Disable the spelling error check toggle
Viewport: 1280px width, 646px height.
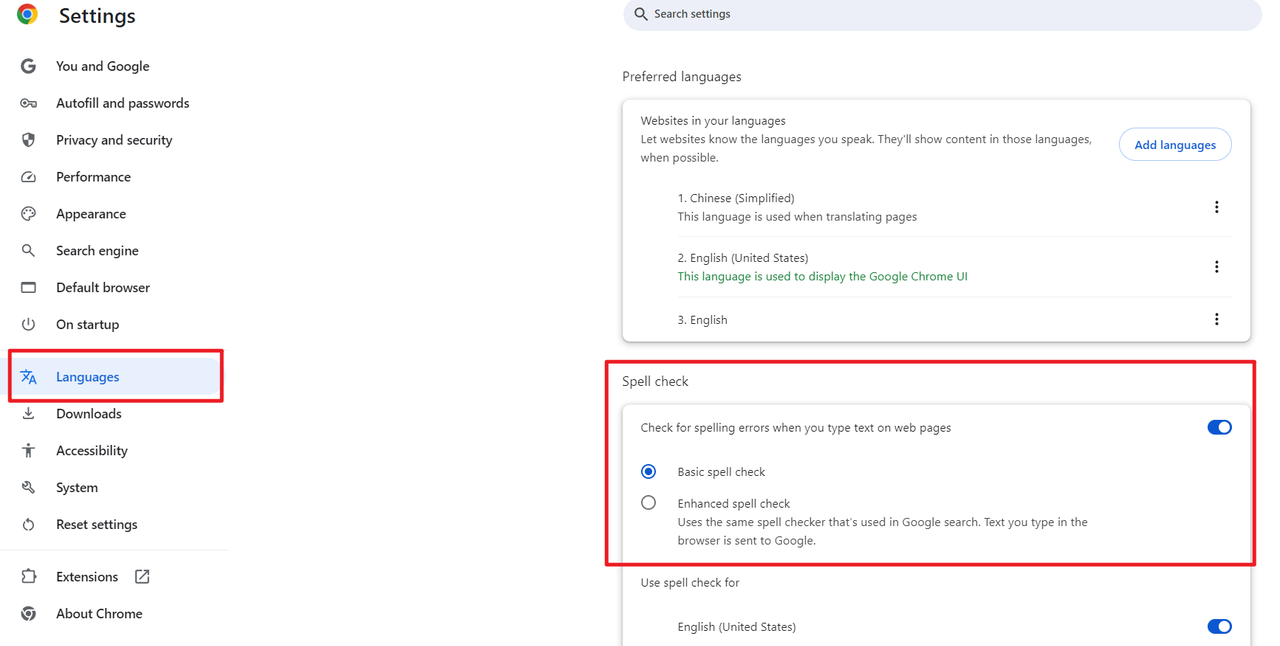(x=1219, y=428)
